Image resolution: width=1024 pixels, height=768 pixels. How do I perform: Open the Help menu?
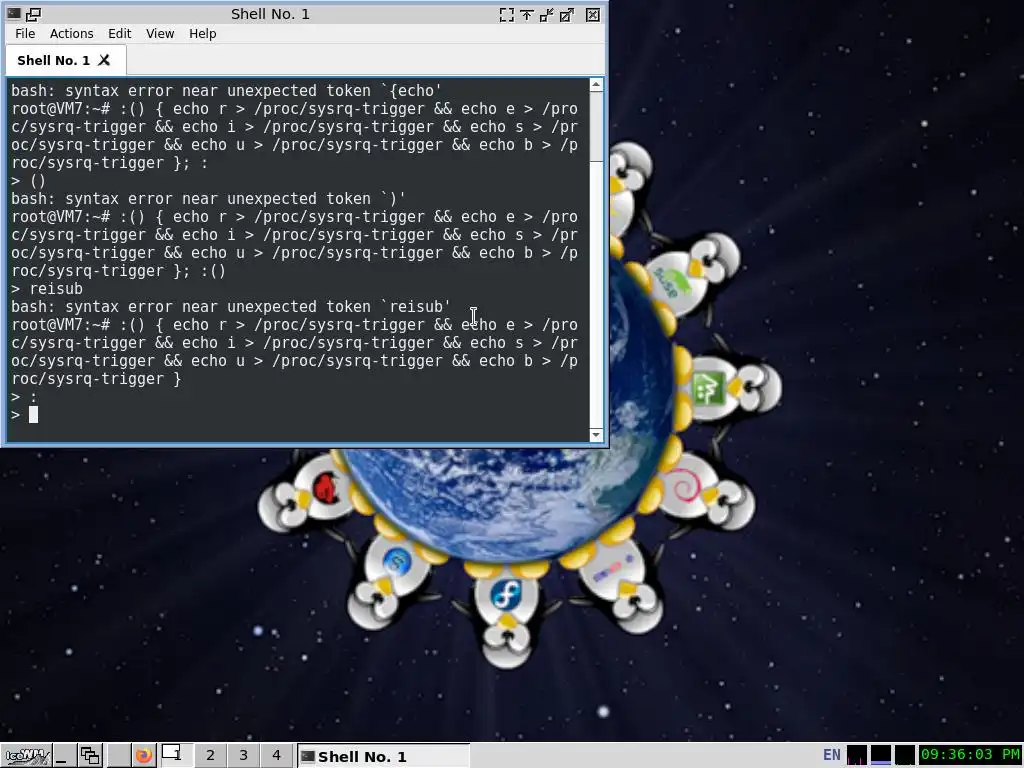point(202,33)
